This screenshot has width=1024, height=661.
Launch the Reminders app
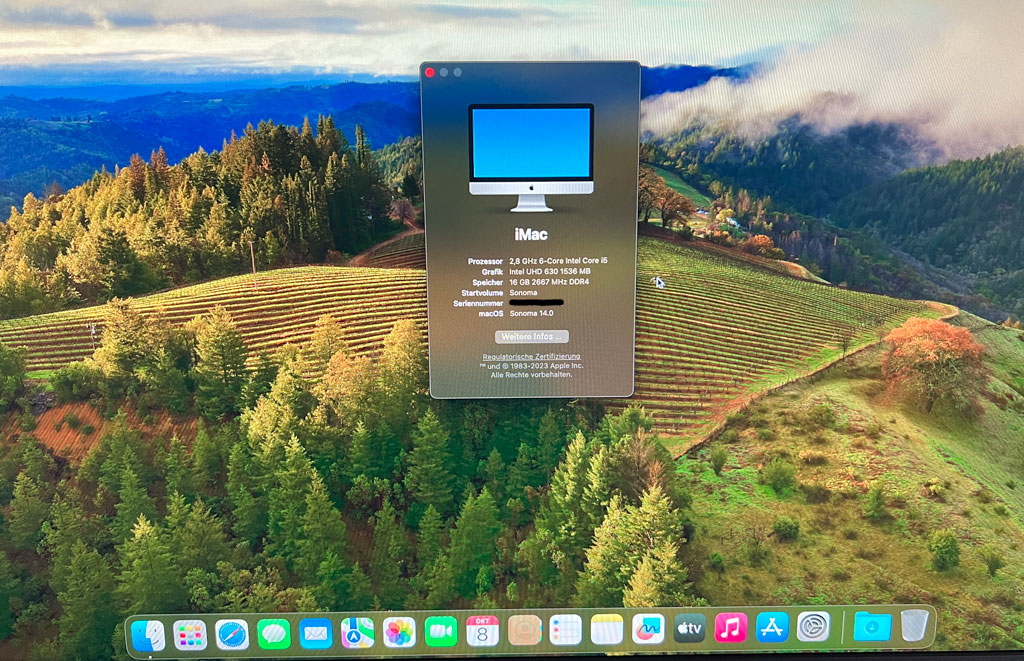[x=566, y=629]
